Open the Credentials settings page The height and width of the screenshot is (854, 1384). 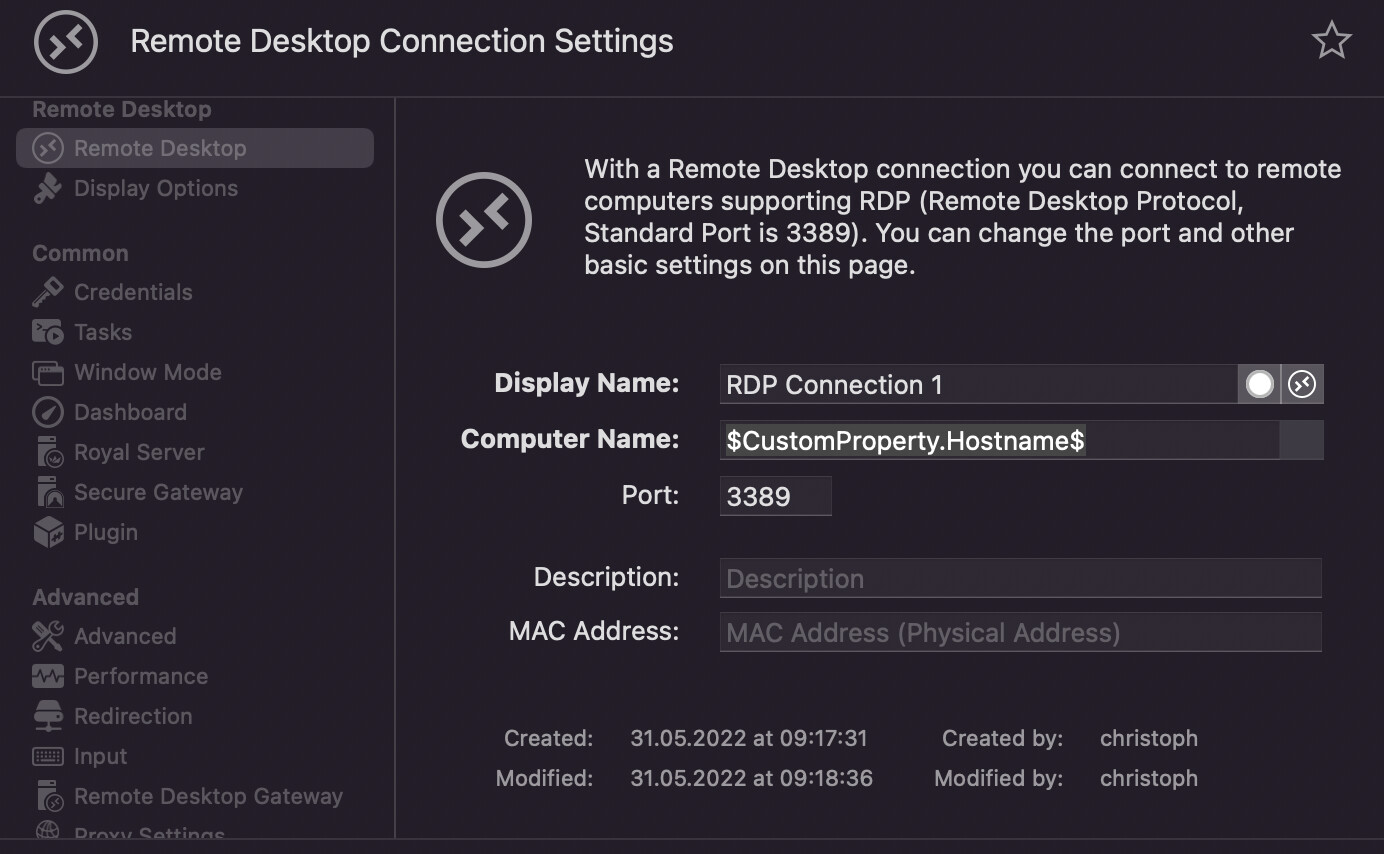pos(132,292)
